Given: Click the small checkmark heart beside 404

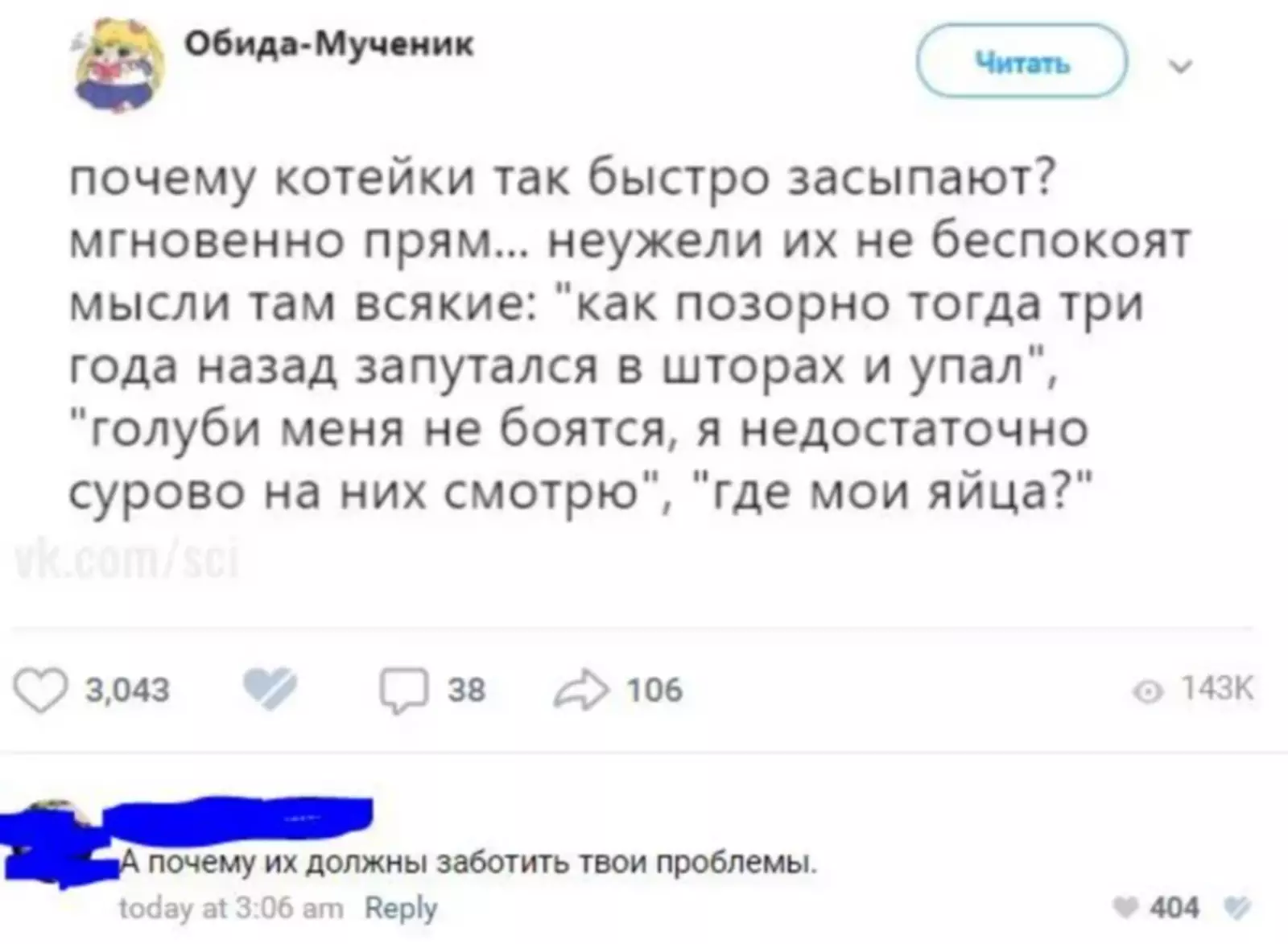Looking at the screenshot, I should point(1235,909).
